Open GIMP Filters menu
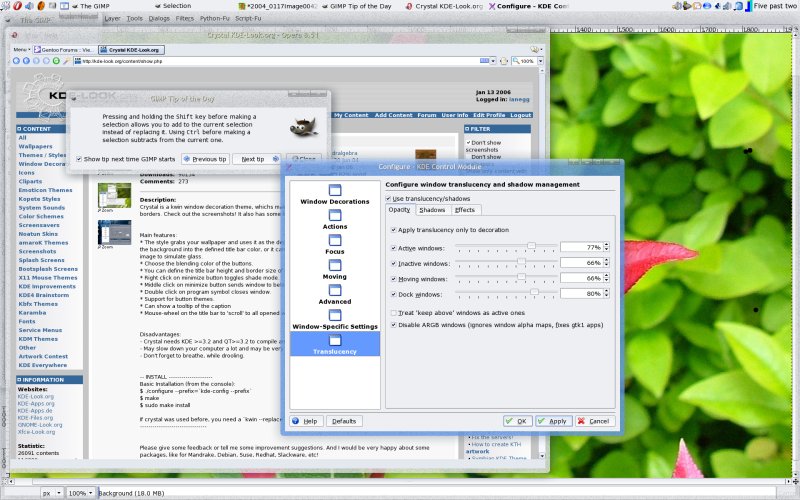 pyautogui.click(x=185, y=18)
